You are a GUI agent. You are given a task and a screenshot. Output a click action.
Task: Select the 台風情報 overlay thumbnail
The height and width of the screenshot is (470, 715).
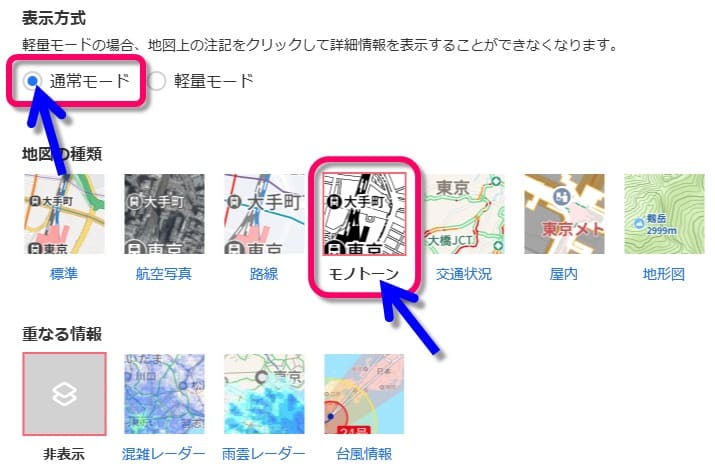pos(364,394)
